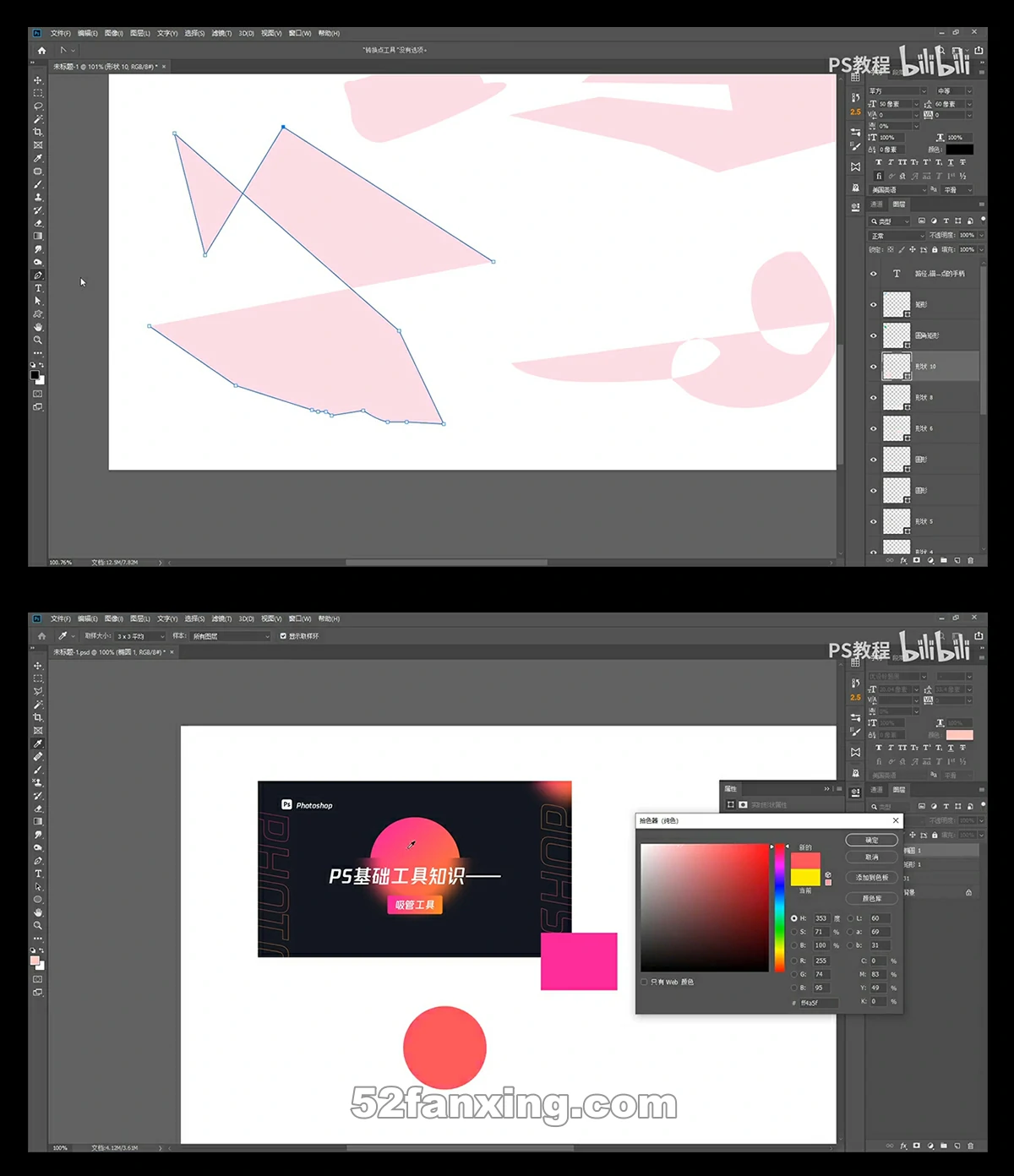
Task: Click the delete layer trash icon in upper window
Action: 970,560
